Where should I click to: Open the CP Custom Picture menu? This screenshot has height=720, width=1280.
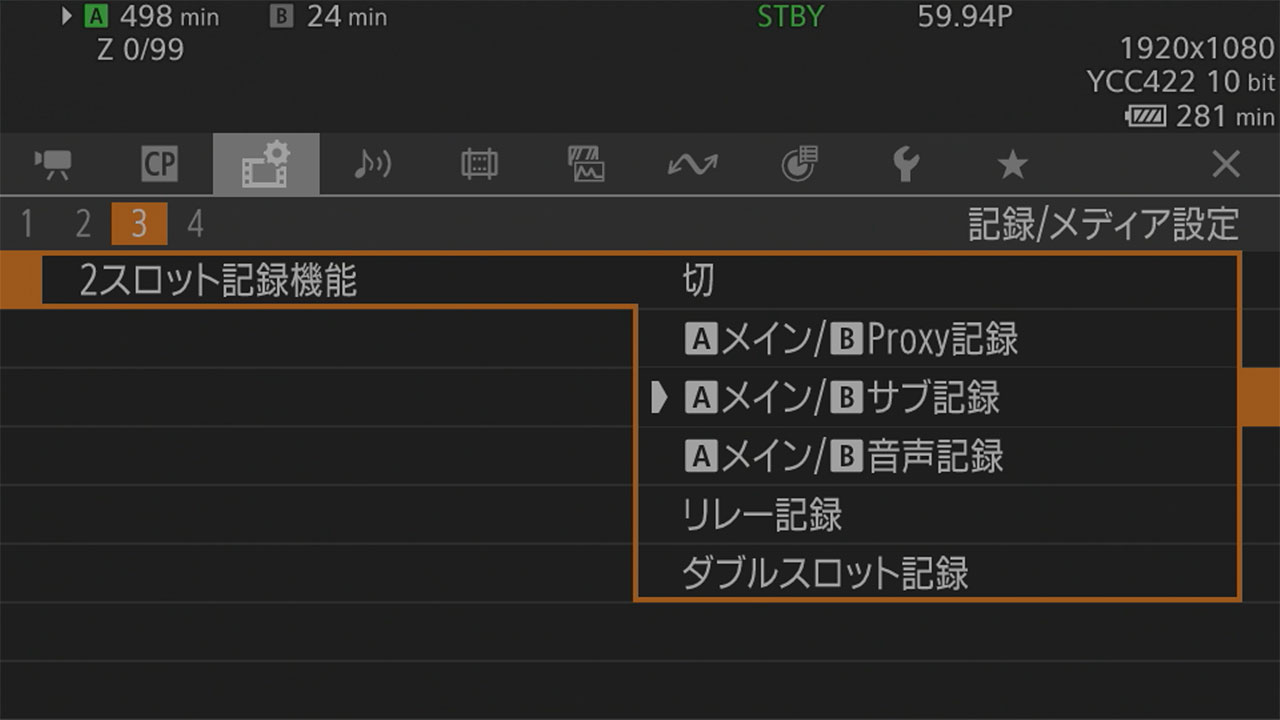(x=159, y=164)
